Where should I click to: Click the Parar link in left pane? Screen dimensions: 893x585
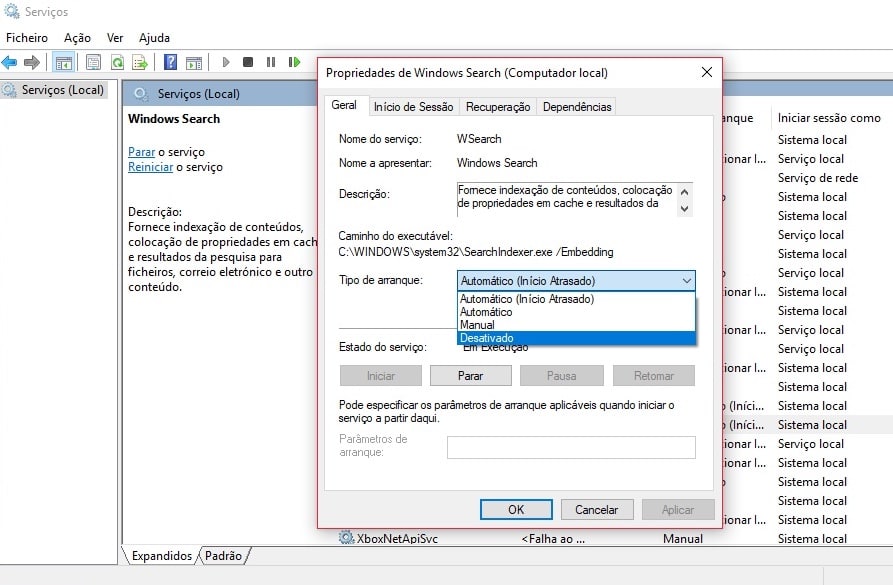pyautogui.click(x=141, y=152)
